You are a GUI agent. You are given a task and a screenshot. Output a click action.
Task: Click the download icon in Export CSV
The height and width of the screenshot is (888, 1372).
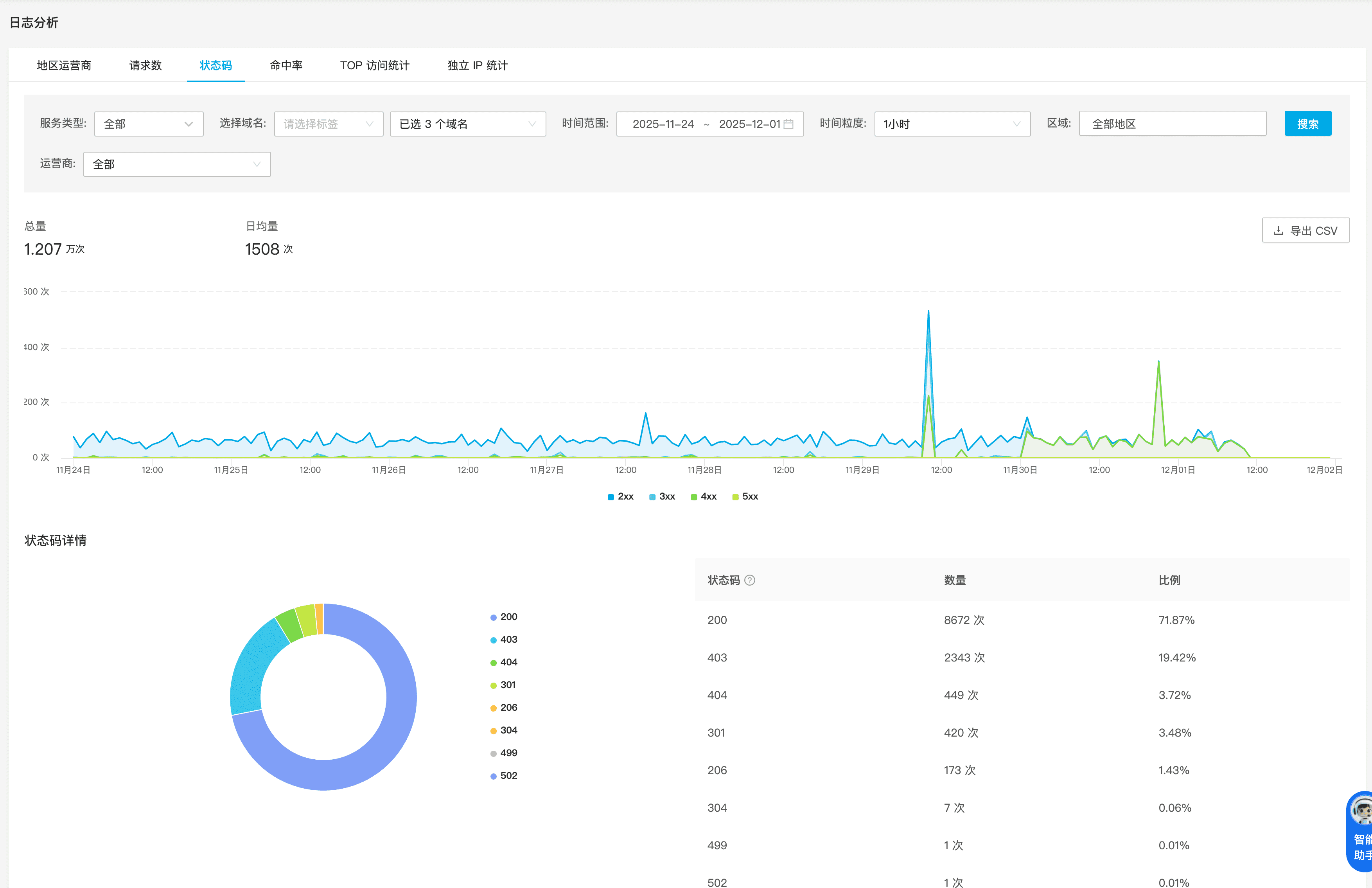pyautogui.click(x=1278, y=231)
